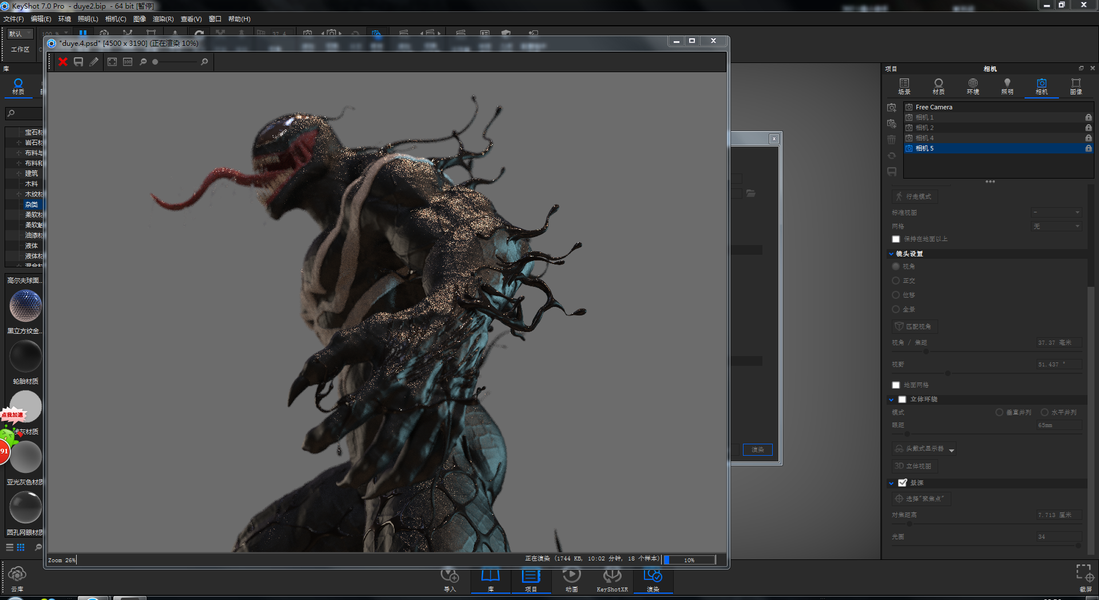The height and width of the screenshot is (600, 1099).
Task: Open the 头戴式显示器 dropdown arrow
Action: (951, 450)
